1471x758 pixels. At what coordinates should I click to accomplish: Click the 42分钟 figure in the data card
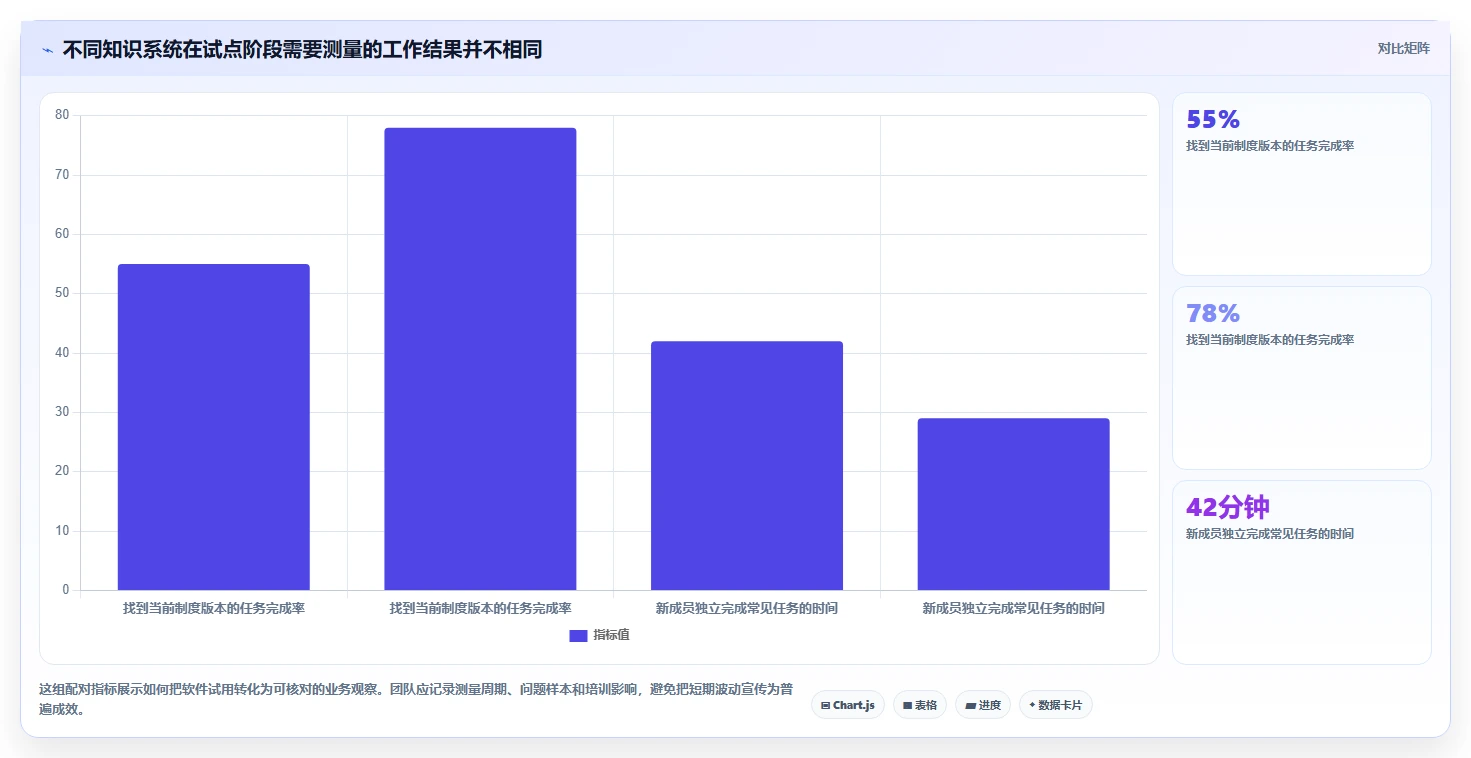coord(1228,507)
